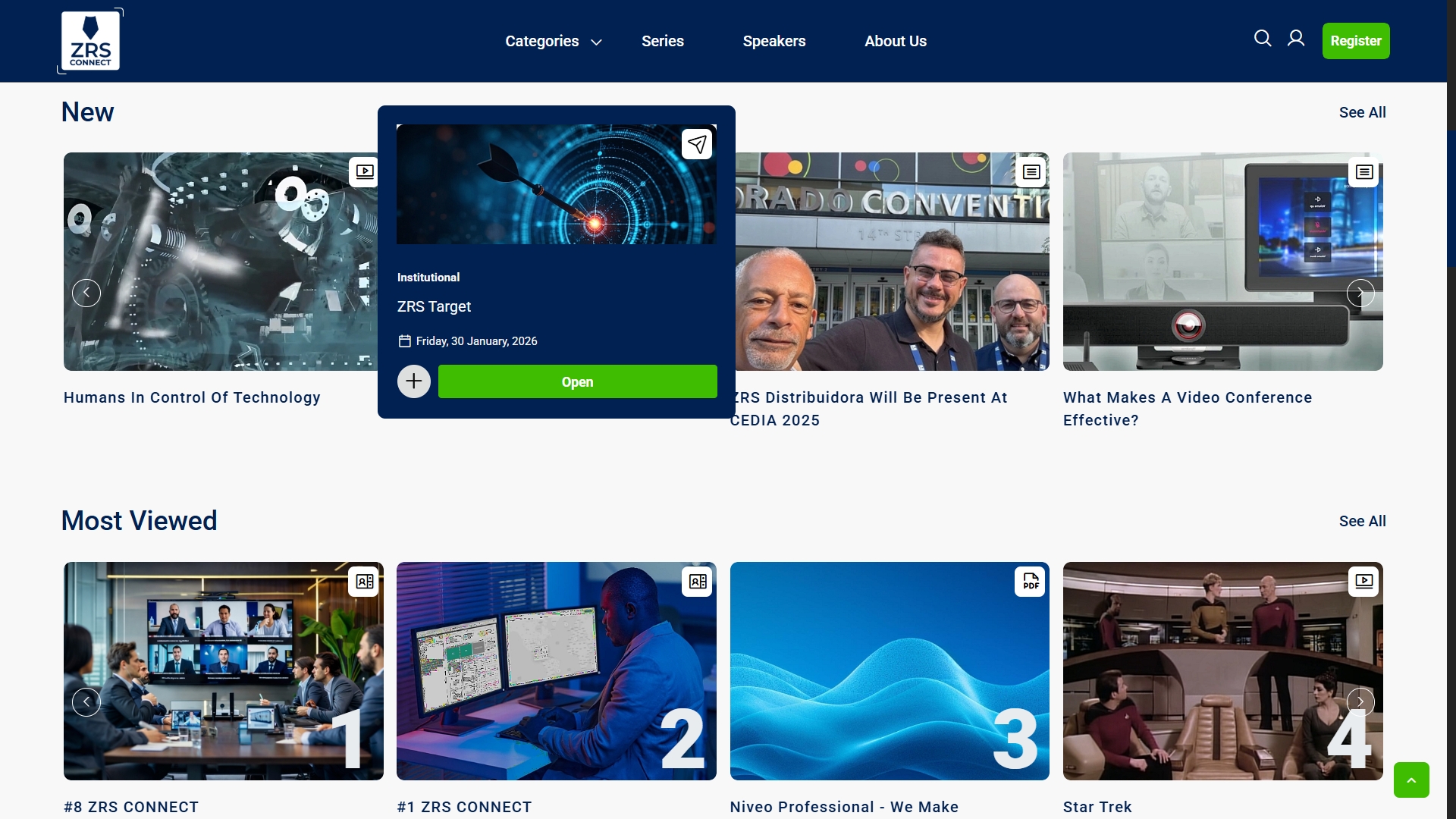Screen dimensions: 1456x819
Task: Open the #8 ZRS CONNECT meeting room thumbnail
Action: pos(224,671)
